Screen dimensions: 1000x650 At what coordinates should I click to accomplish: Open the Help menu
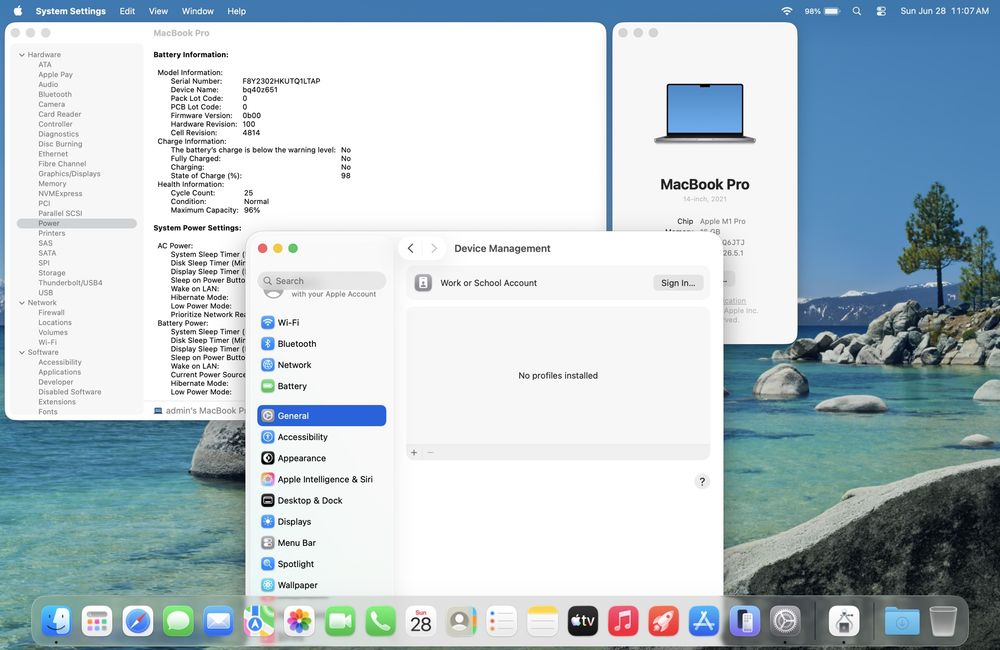tap(237, 11)
